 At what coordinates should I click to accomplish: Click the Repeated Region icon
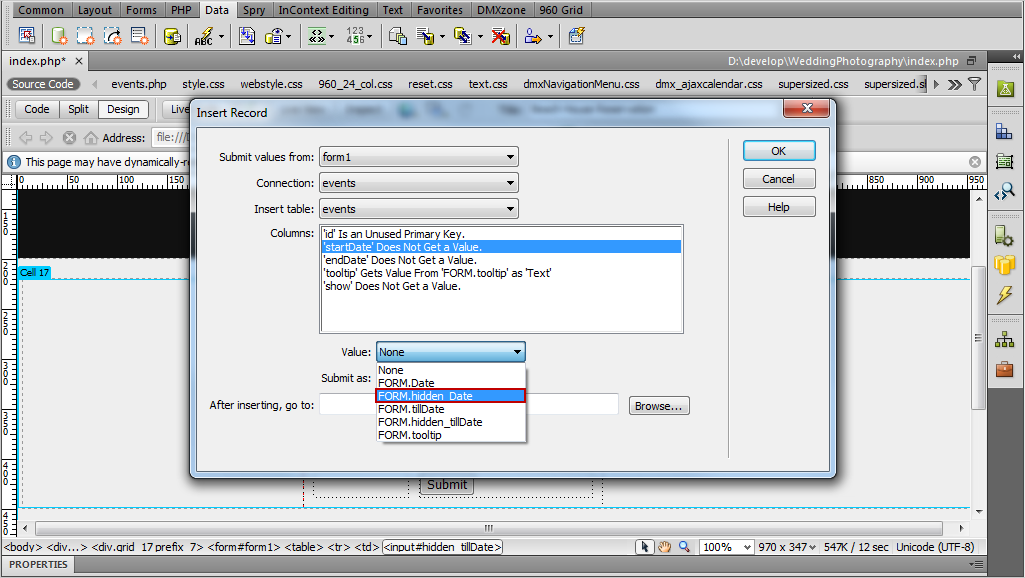pos(246,35)
